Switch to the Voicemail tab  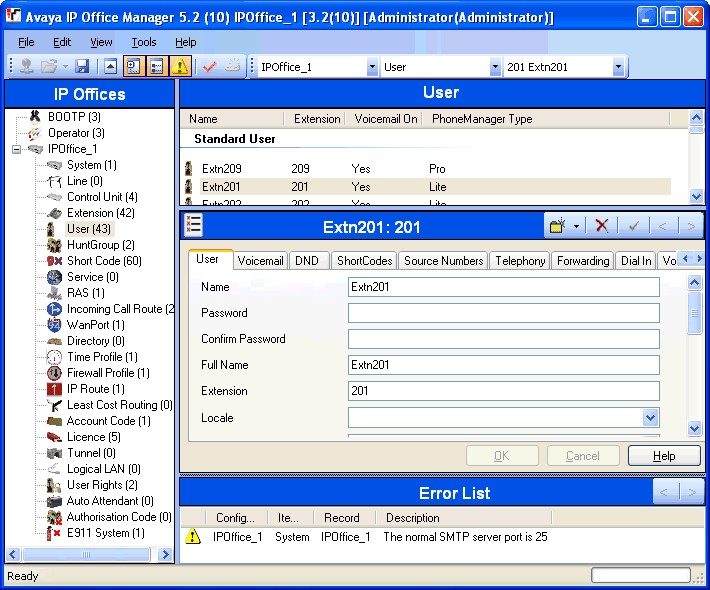coord(260,261)
